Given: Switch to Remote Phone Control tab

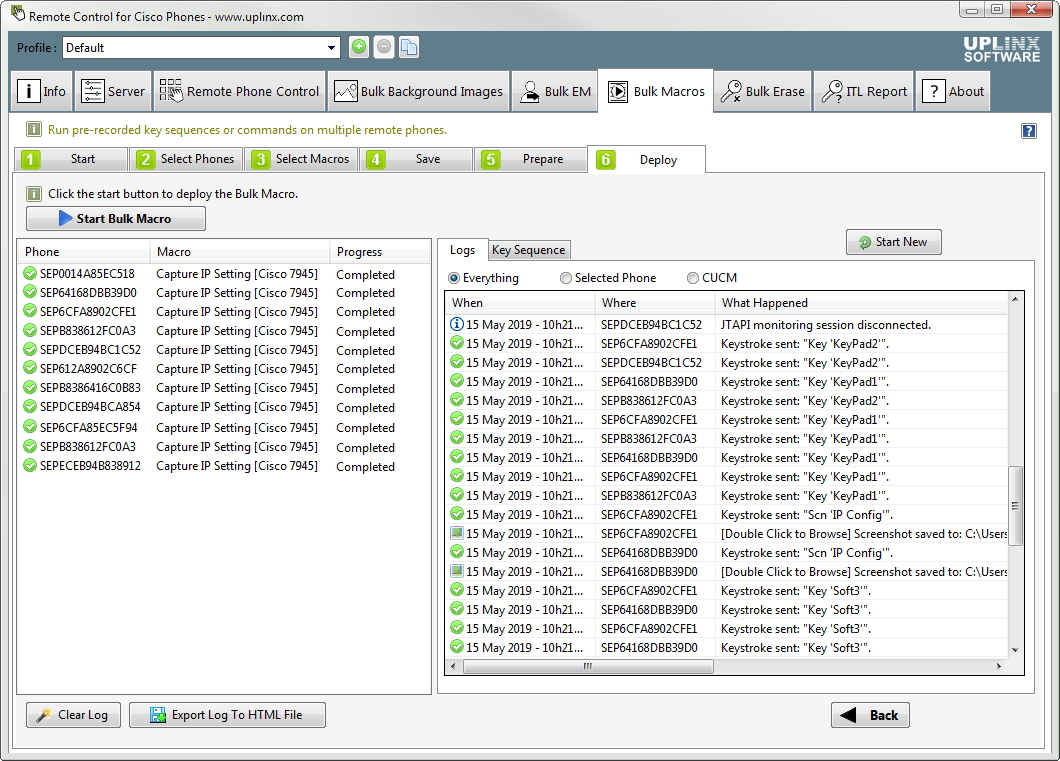Looking at the screenshot, I should (x=239, y=91).
